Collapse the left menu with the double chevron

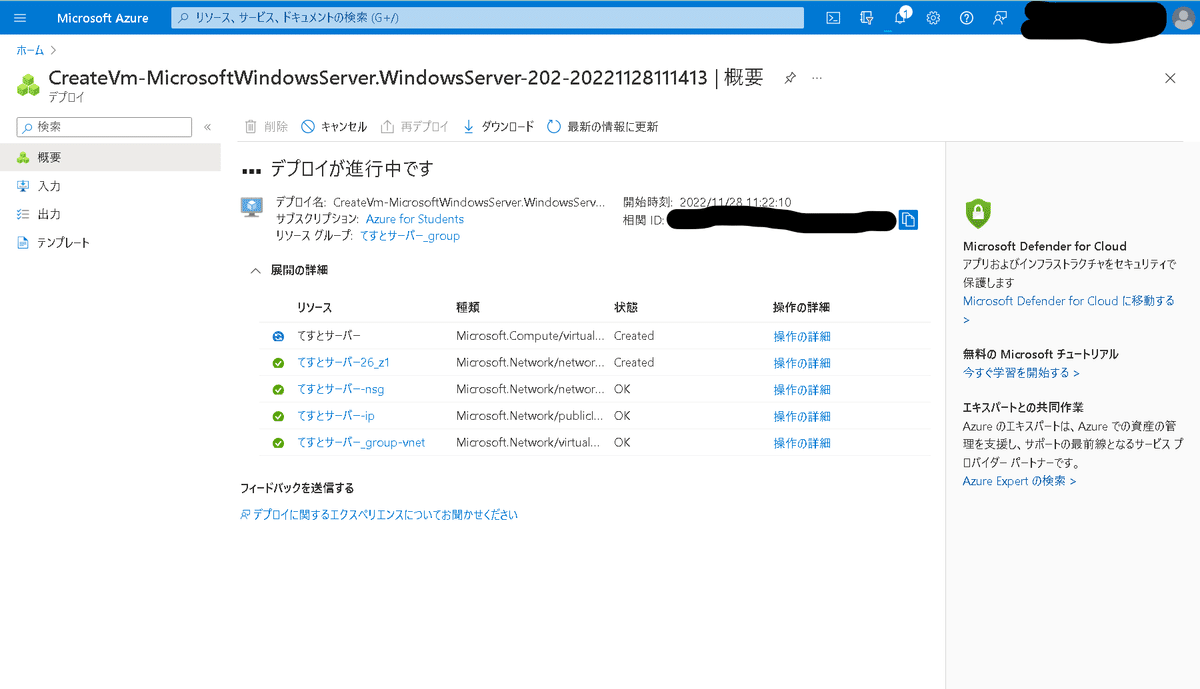coord(208,127)
